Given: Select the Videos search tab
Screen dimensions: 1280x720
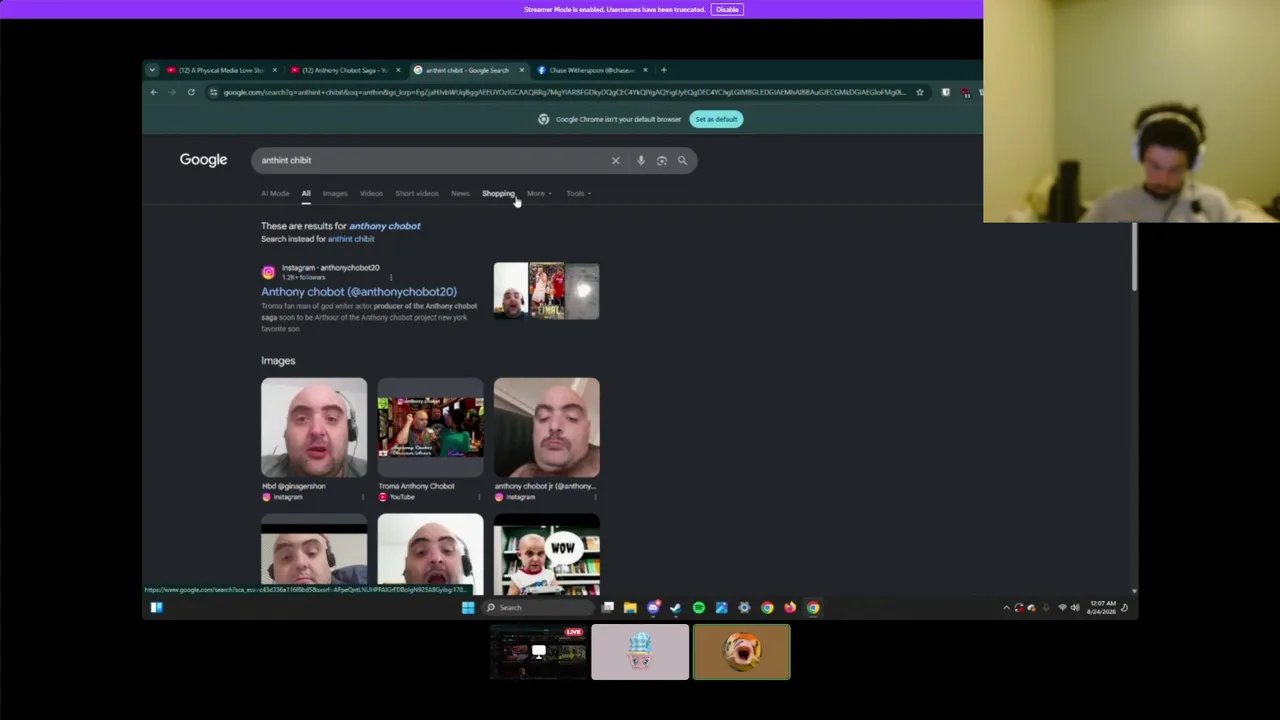Looking at the screenshot, I should pos(371,193).
